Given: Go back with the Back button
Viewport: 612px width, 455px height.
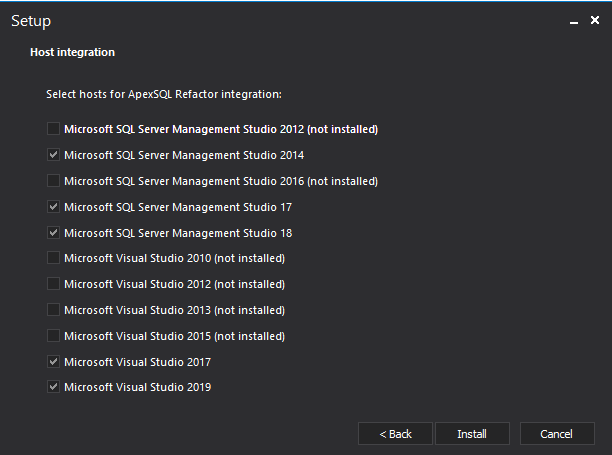Looking at the screenshot, I should point(395,434).
